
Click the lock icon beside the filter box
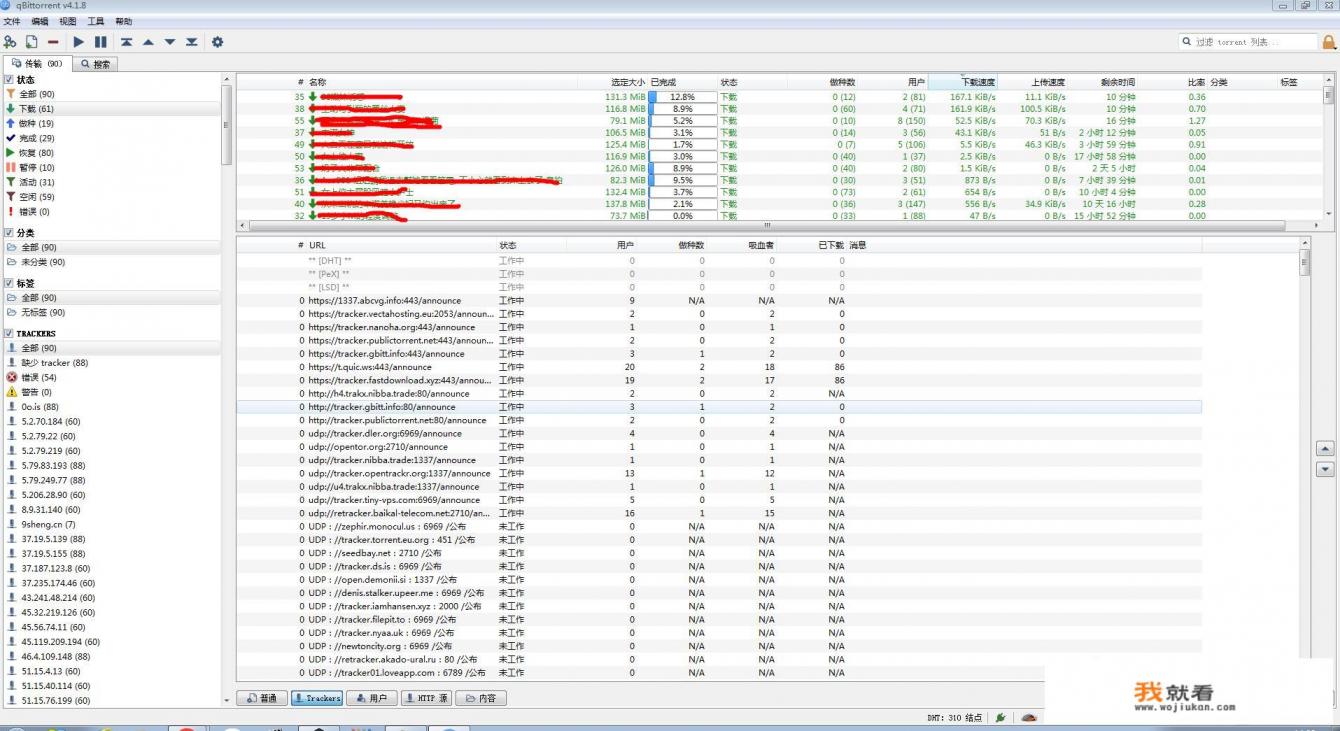[1329, 42]
